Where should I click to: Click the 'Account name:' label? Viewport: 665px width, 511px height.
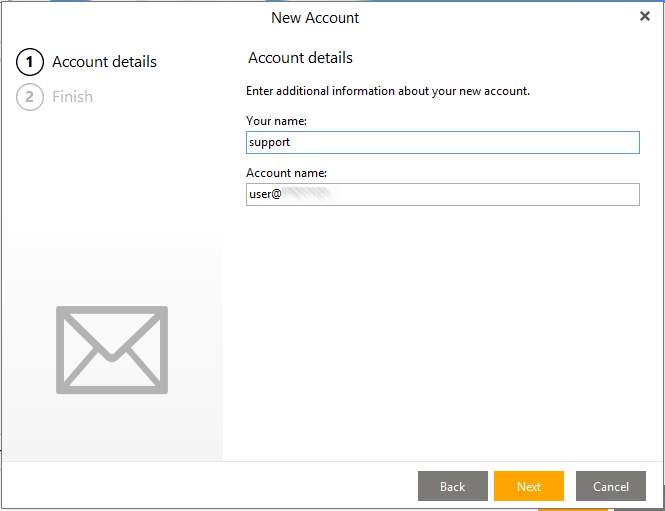(x=286, y=173)
